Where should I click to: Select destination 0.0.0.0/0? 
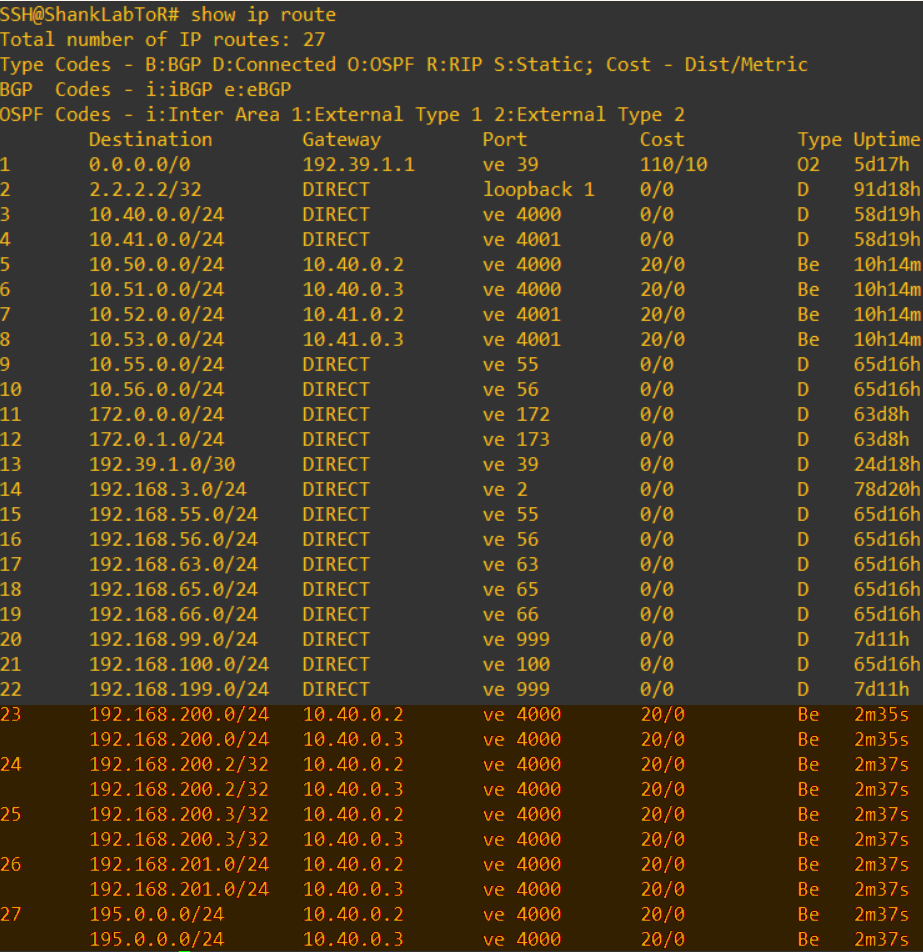point(140,164)
